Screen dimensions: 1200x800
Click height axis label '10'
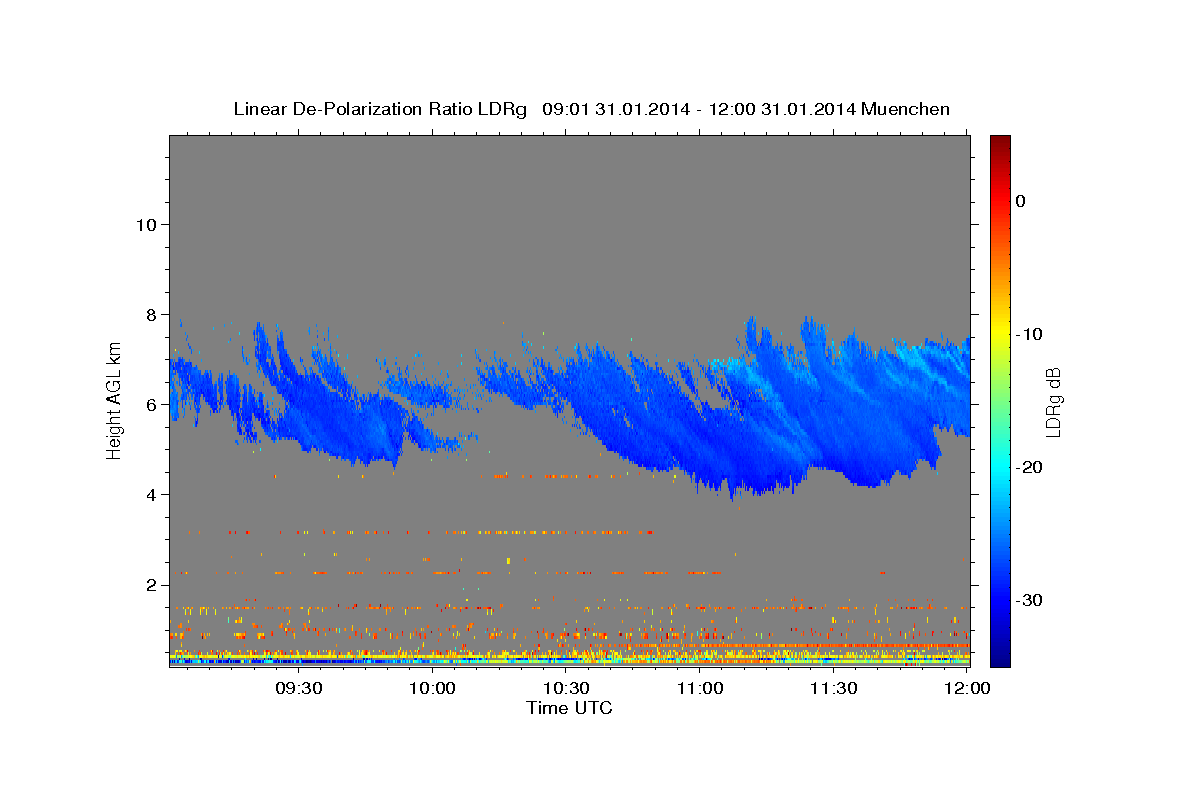[x=145, y=225]
